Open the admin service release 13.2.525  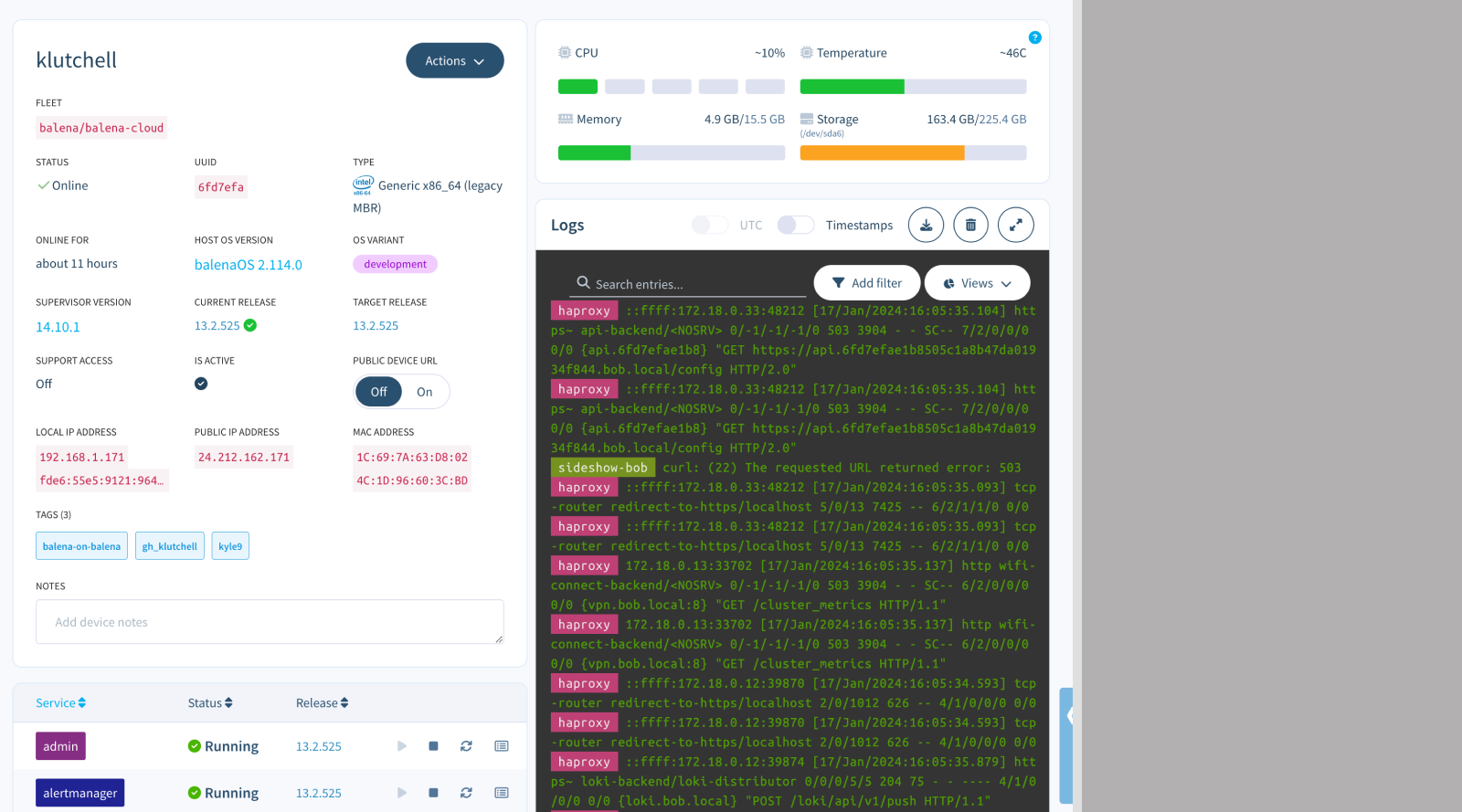point(318,746)
